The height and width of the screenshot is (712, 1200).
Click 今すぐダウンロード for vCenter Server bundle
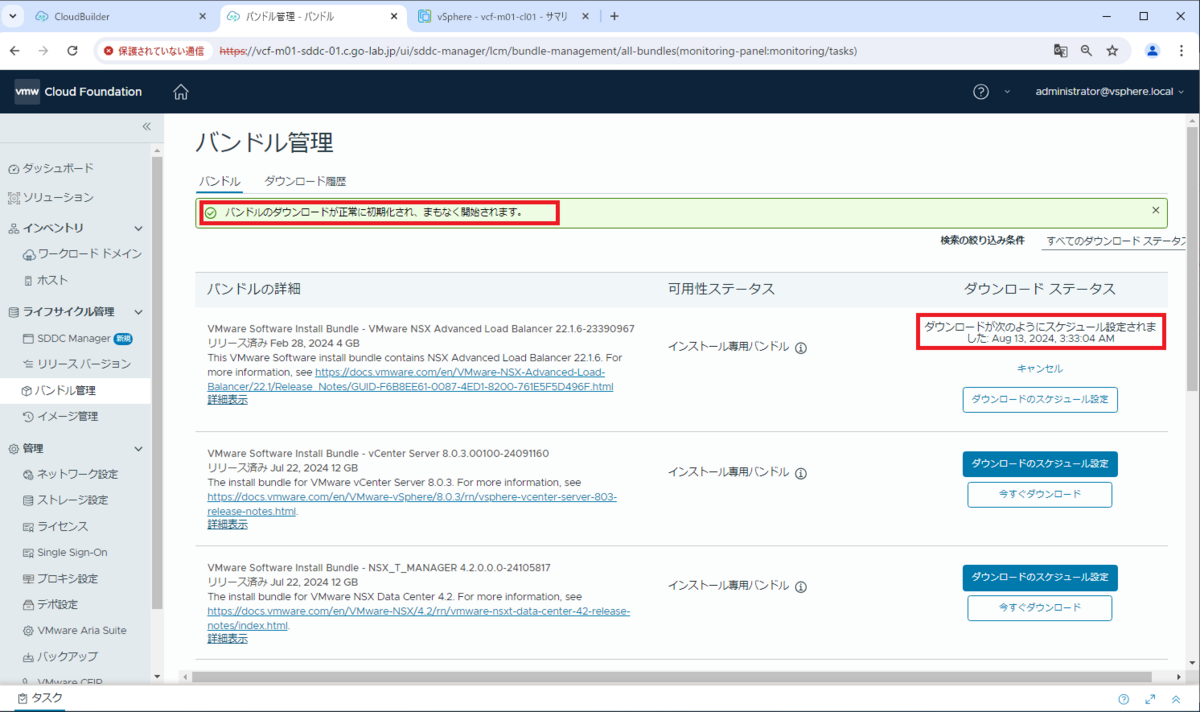[1040, 494]
